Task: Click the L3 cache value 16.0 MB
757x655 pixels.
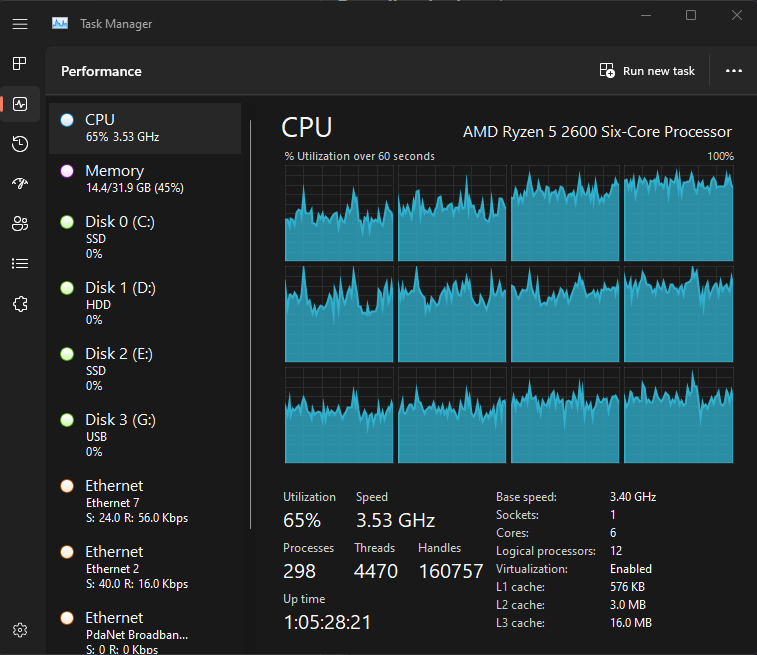Action: coord(631,623)
